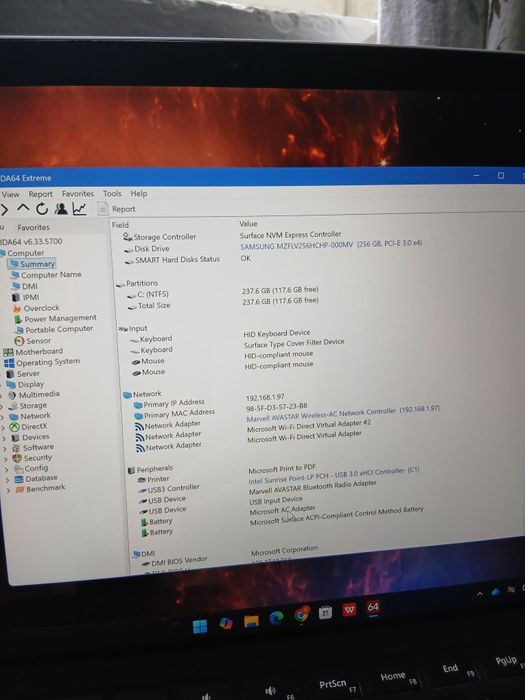
Task: Click the Report toolbar button
Action: pyautogui.click(x=117, y=209)
